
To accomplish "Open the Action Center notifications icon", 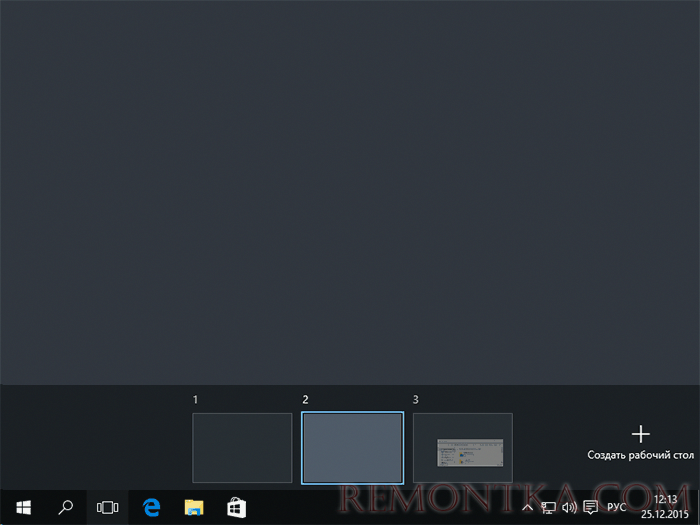I will coord(591,508).
